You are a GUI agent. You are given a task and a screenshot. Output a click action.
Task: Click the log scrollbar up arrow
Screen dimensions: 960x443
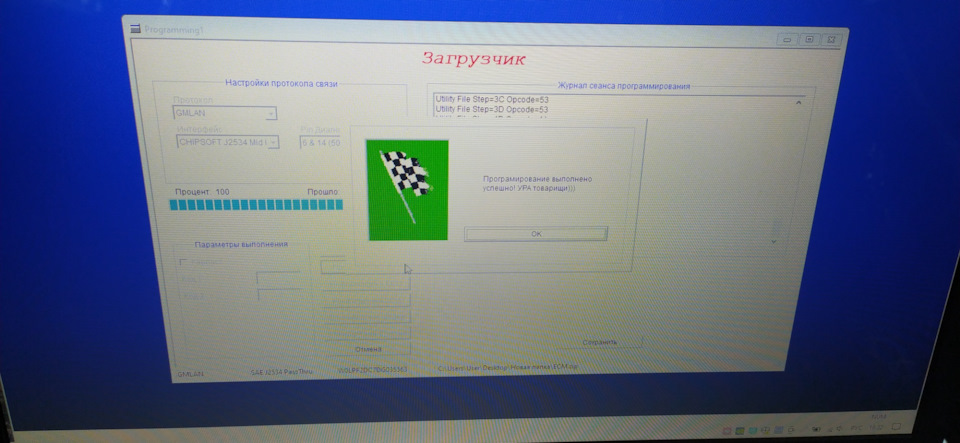pyautogui.click(x=798, y=103)
